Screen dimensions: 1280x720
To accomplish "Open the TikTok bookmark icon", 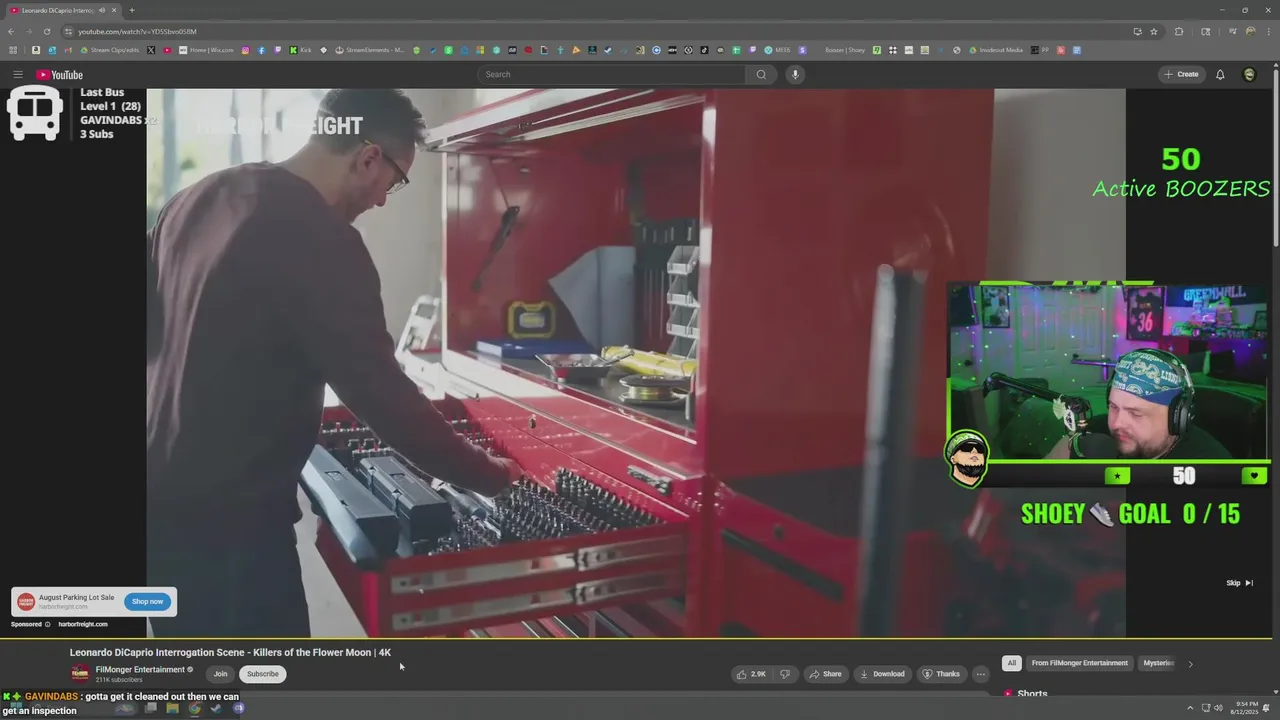I will point(704,50).
